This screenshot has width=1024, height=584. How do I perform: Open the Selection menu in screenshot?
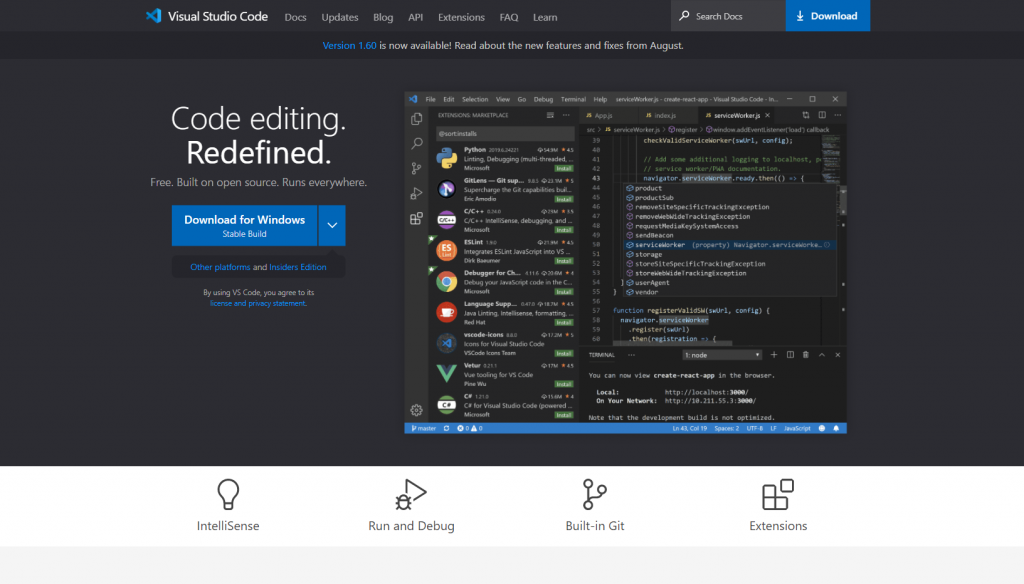click(x=475, y=99)
